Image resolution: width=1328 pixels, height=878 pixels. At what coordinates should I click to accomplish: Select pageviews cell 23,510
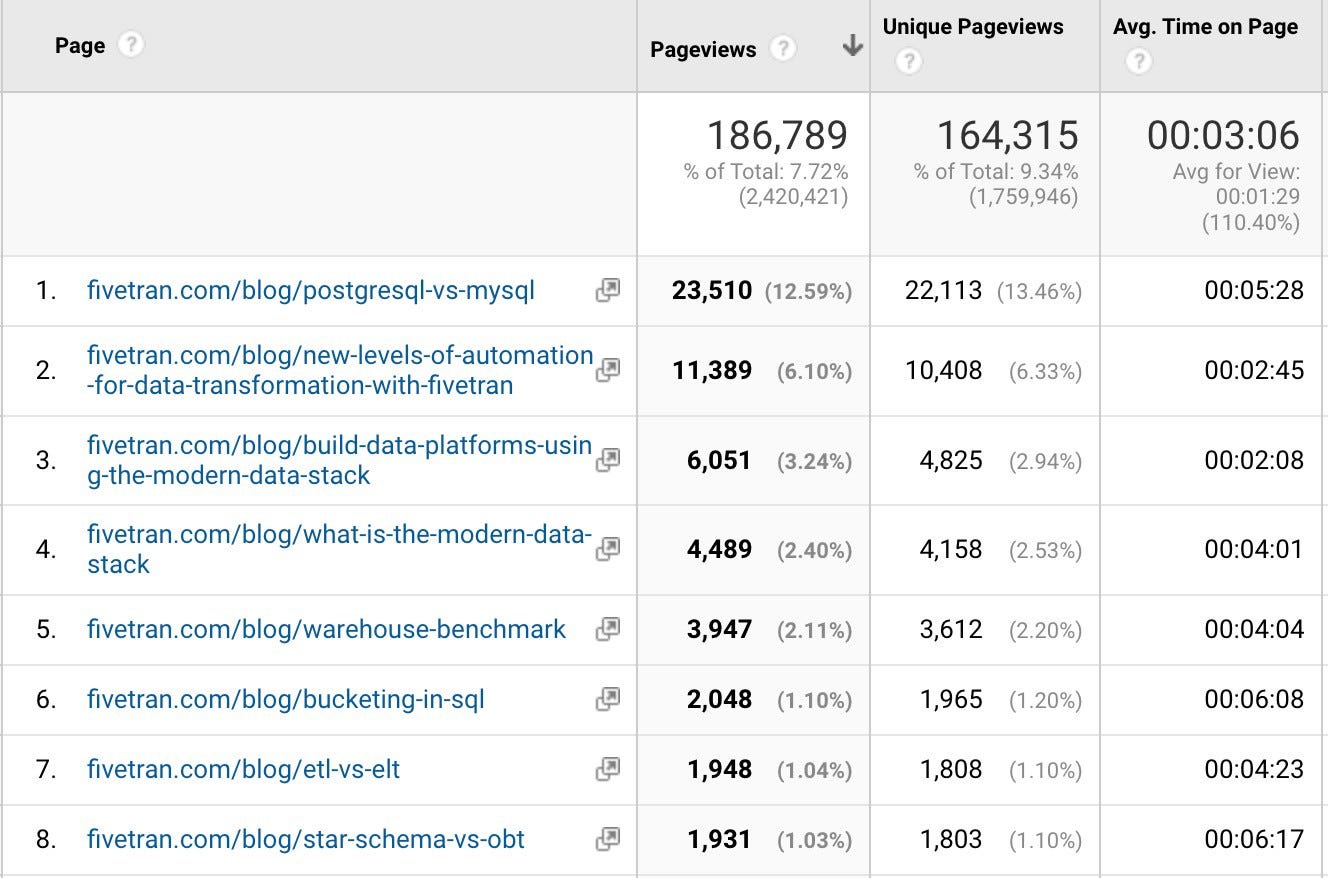pyautogui.click(x=712, y=290)
